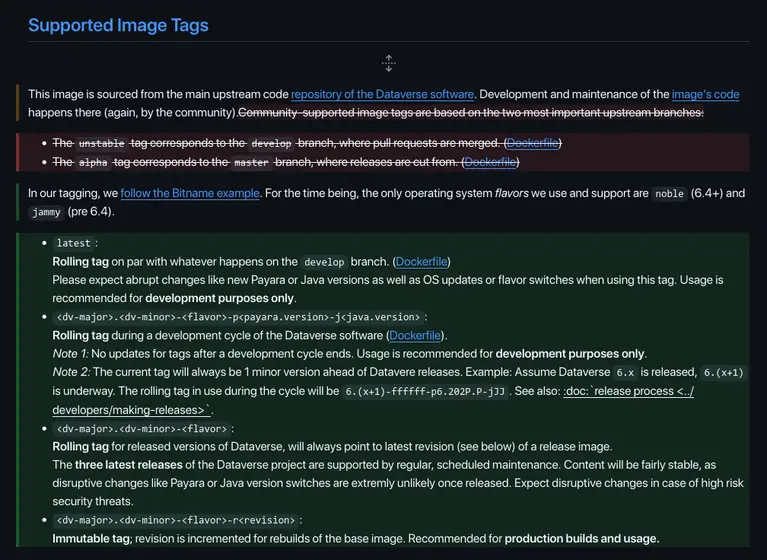Click the example tag 6.(x+1)-ffffff-p6.202P.P-jJJ
Viewport: 767px width, 560px height.
point(426,391)
